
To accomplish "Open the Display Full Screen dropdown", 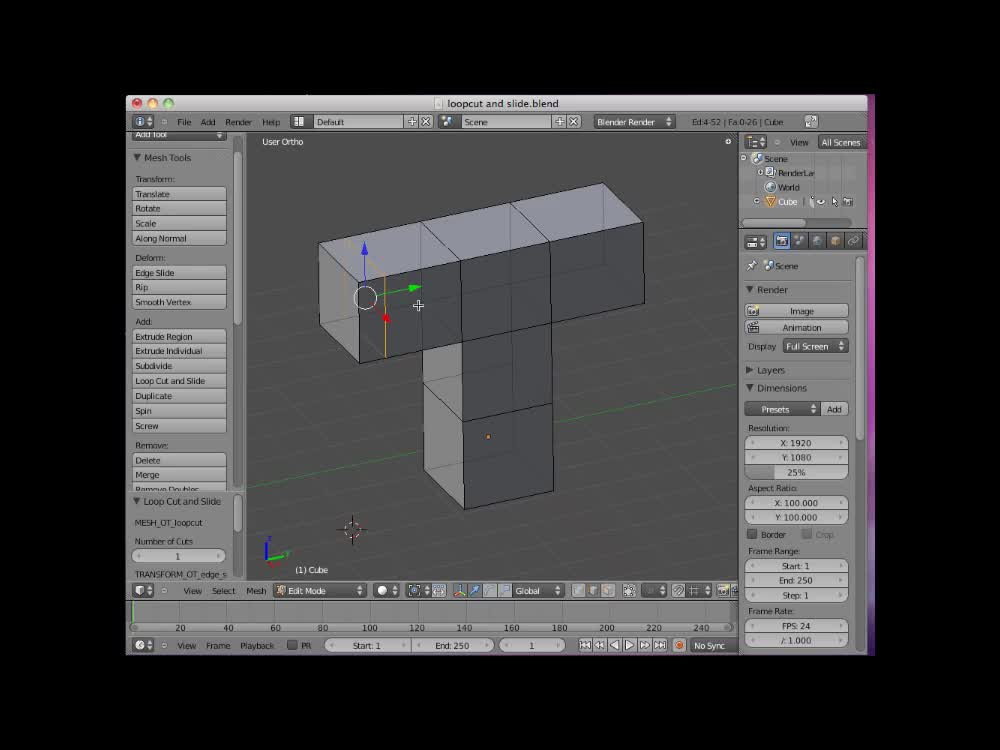I will tap(815, 346).
